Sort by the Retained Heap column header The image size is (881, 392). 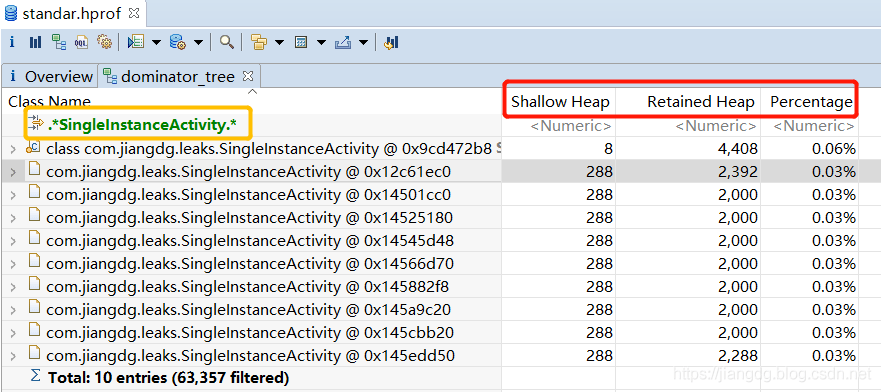point(701,102)
